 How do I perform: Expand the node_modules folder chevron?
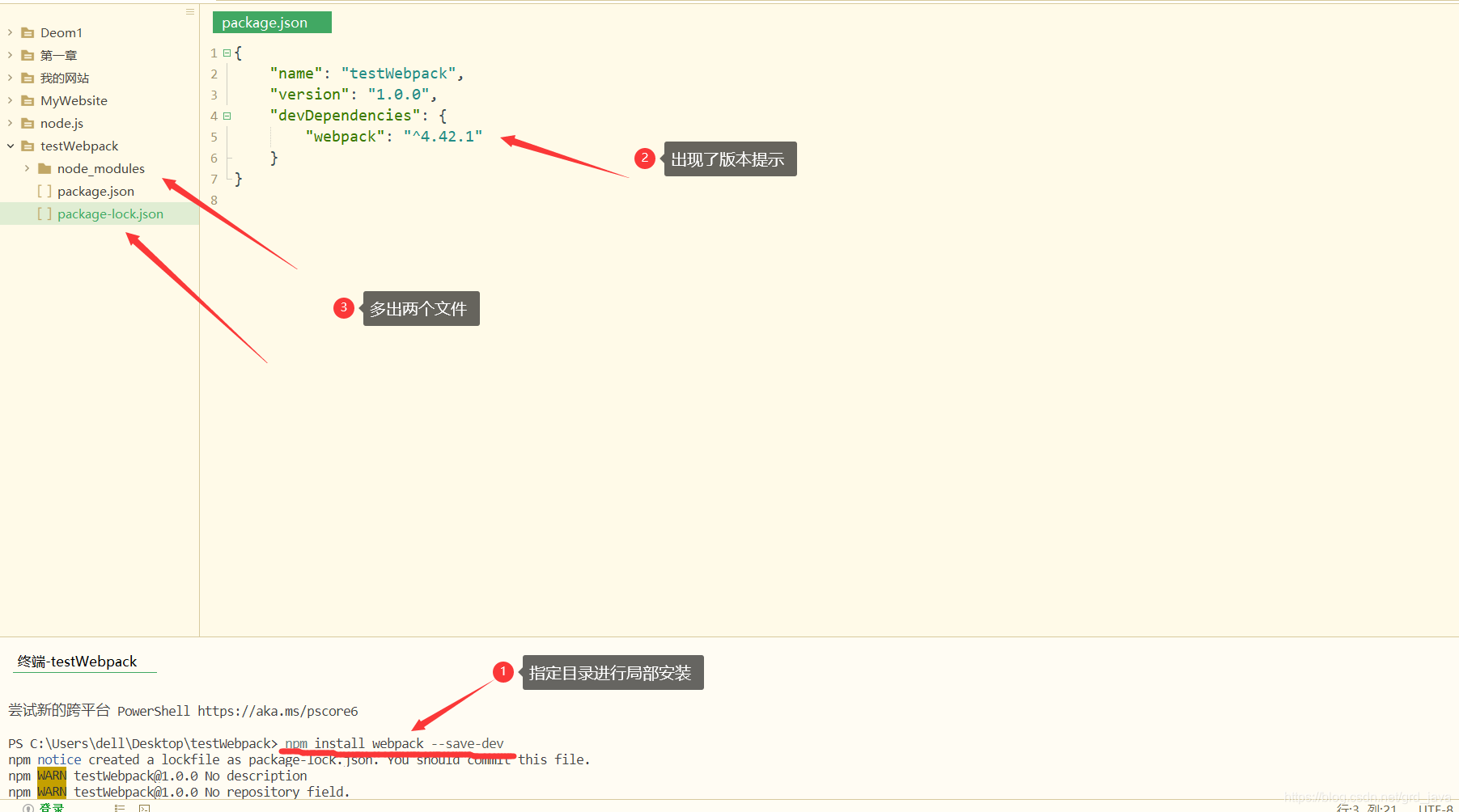pos(27,168)
